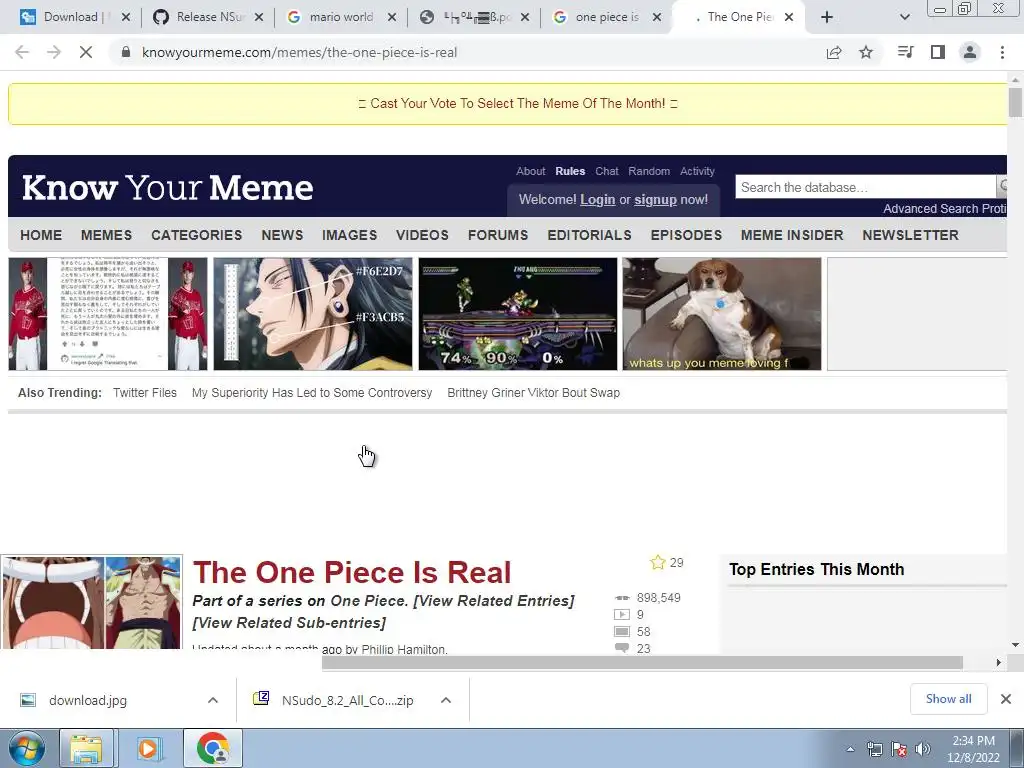Click the padlock site info icon

pos(127,52)
